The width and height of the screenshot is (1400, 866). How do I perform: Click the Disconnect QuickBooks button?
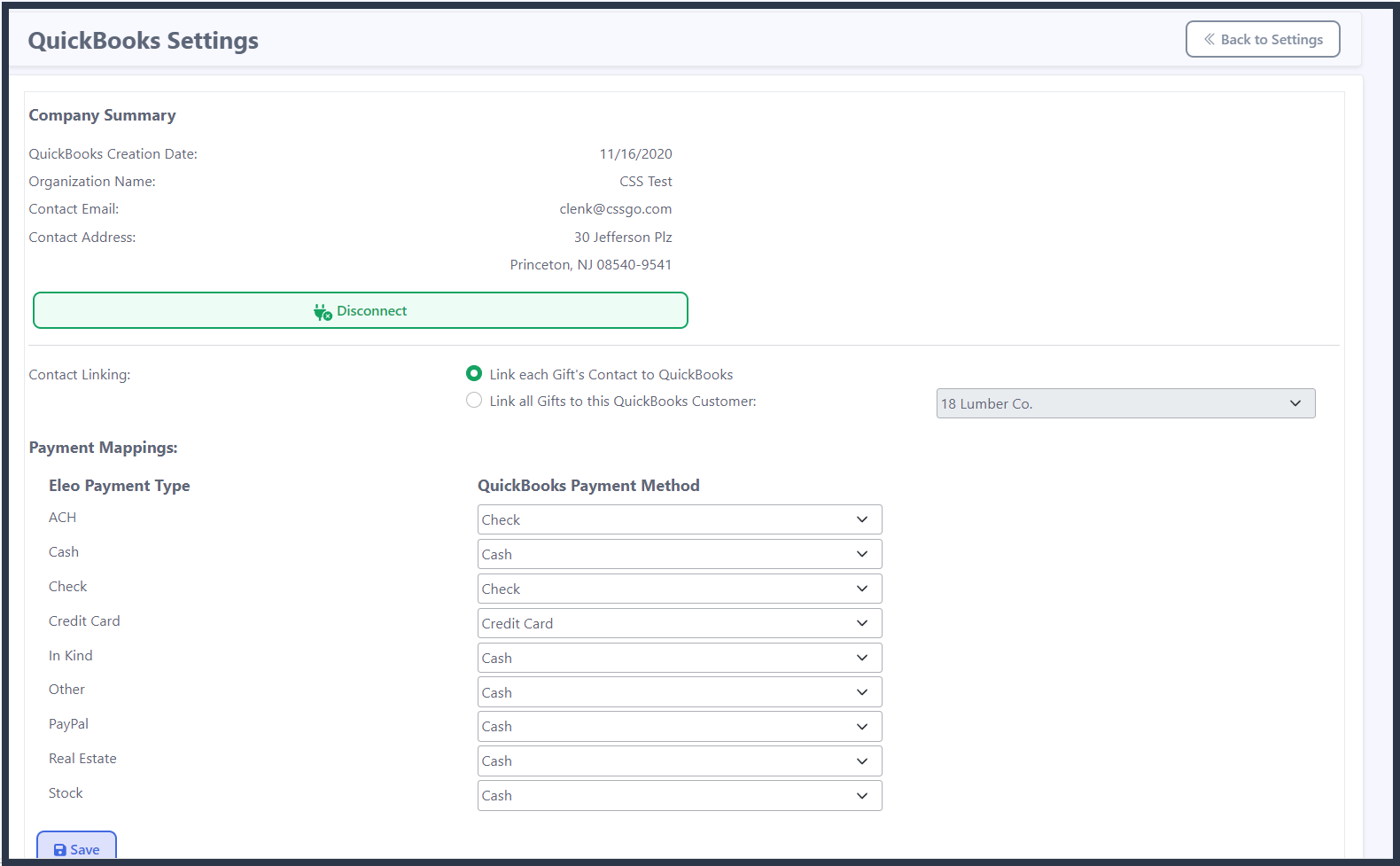361,310
